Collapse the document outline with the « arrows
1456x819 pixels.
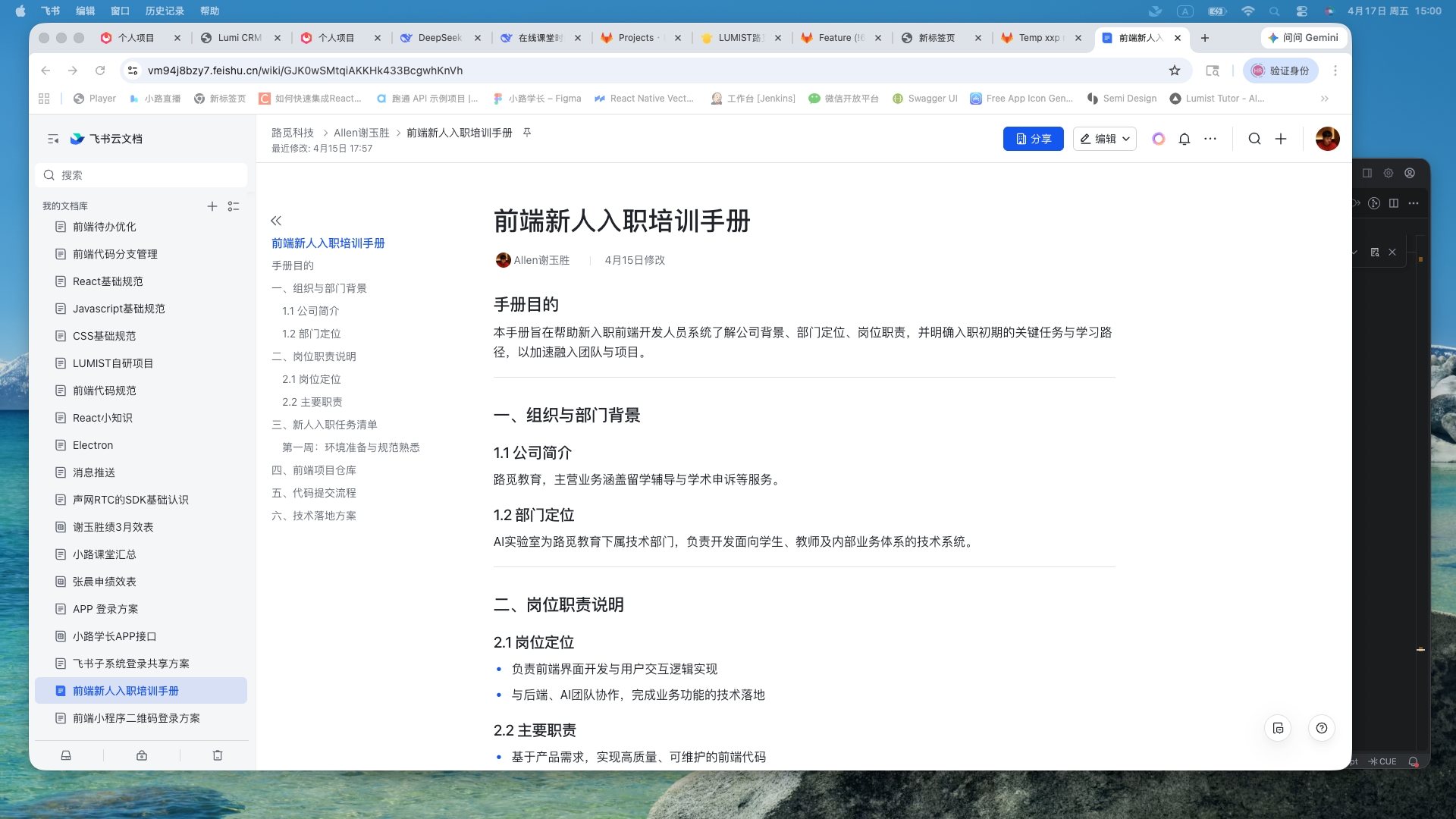click(x=276, y=220)
